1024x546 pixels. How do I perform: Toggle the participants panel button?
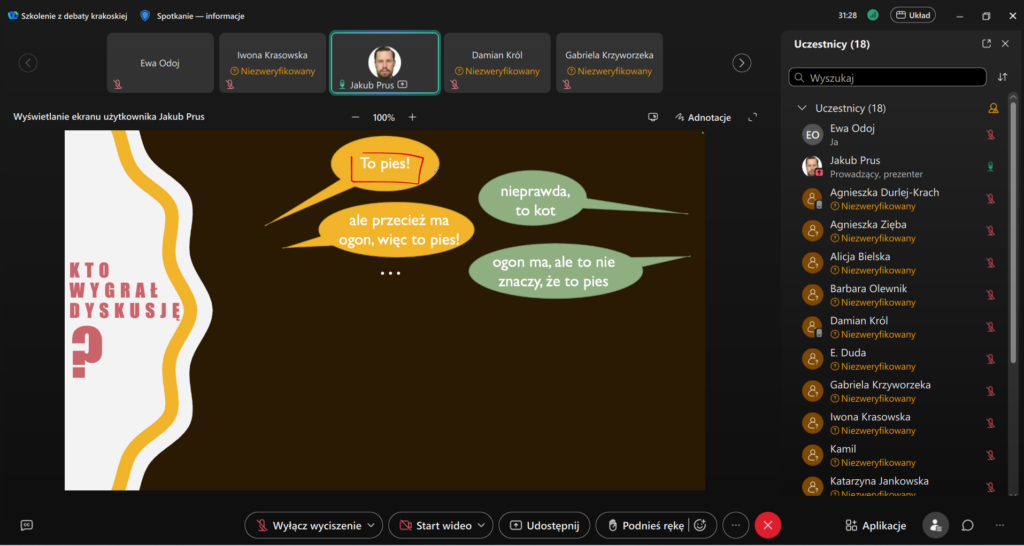[935, 525]
